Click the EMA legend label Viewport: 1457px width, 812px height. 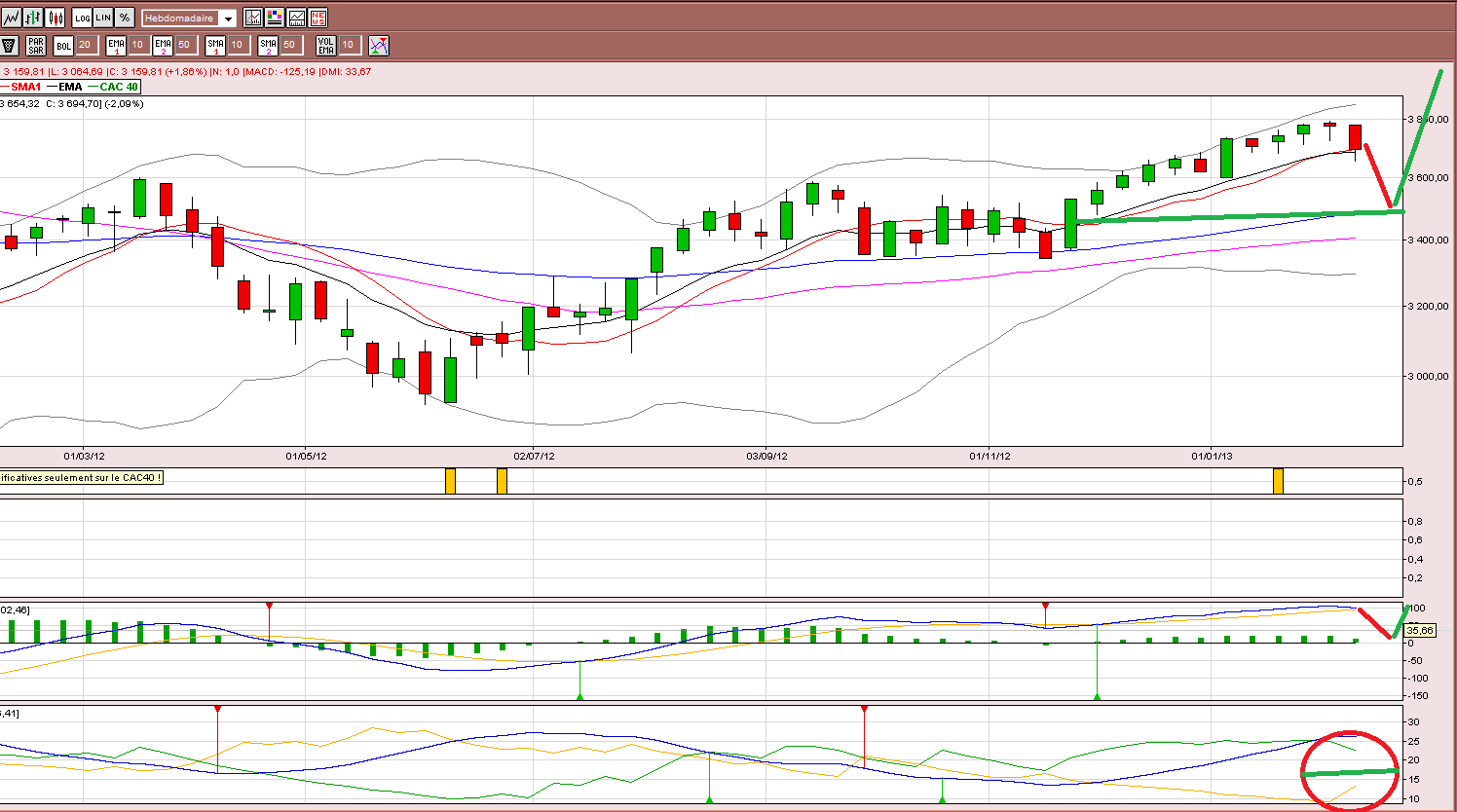click(x=70, y=87)
